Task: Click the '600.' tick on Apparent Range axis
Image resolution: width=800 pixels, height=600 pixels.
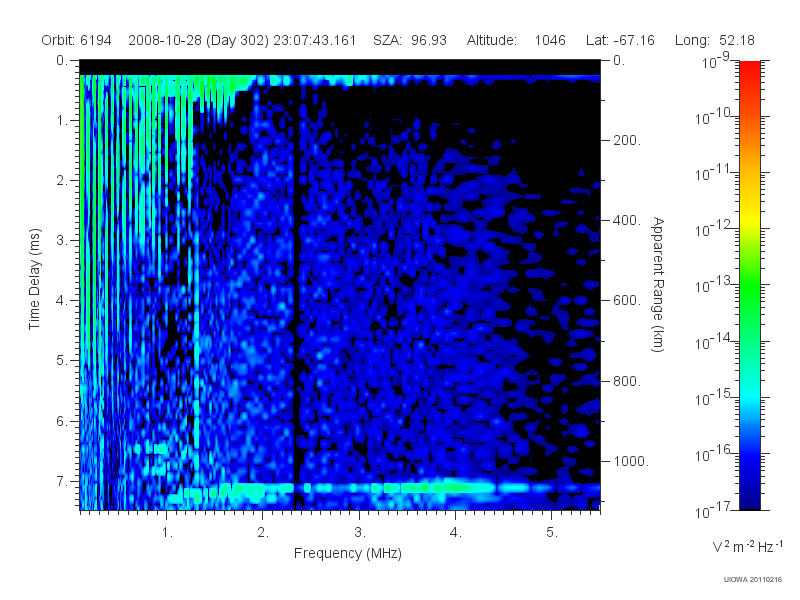Action: click(627, 301)
